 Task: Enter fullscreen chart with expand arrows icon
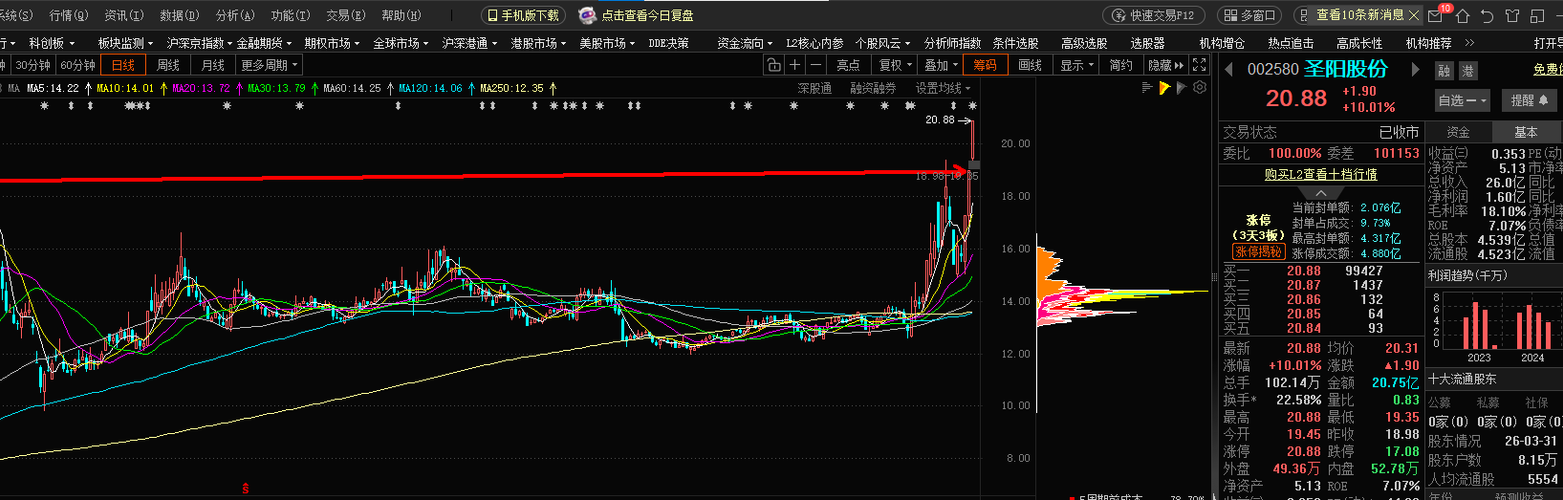1199,65
